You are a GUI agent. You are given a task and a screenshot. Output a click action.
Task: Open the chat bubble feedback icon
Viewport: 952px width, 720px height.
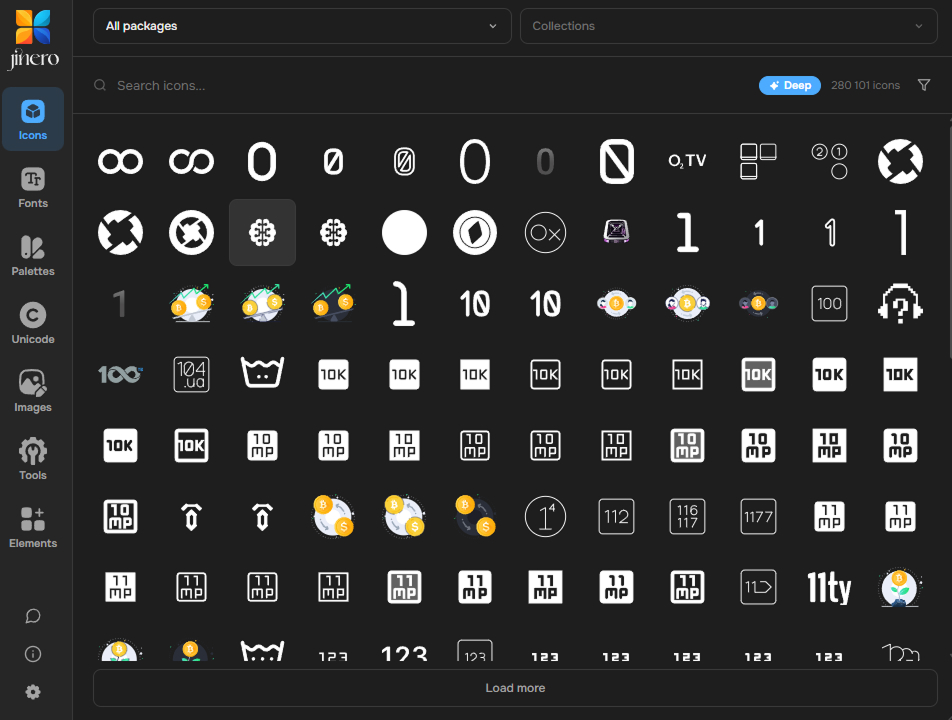pos(33,616)
